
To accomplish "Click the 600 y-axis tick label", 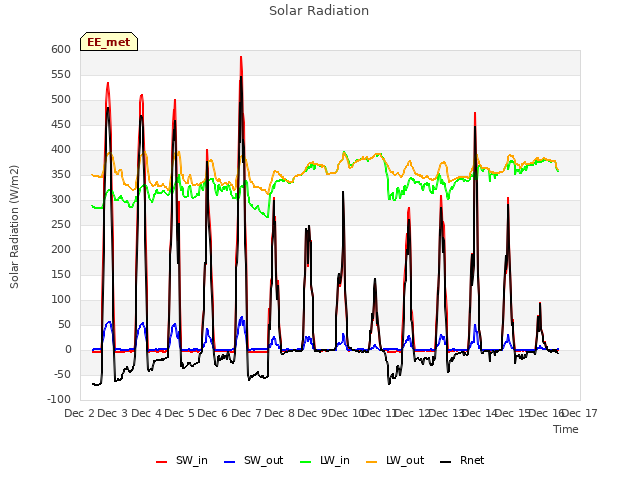I will pos(61,49).
